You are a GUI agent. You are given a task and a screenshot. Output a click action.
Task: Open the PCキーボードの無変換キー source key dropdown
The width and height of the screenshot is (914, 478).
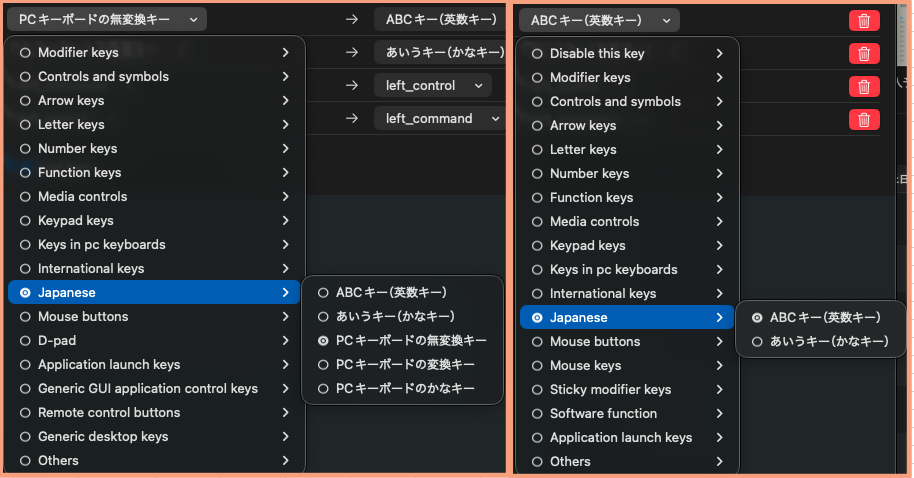[x=108, y=19]
